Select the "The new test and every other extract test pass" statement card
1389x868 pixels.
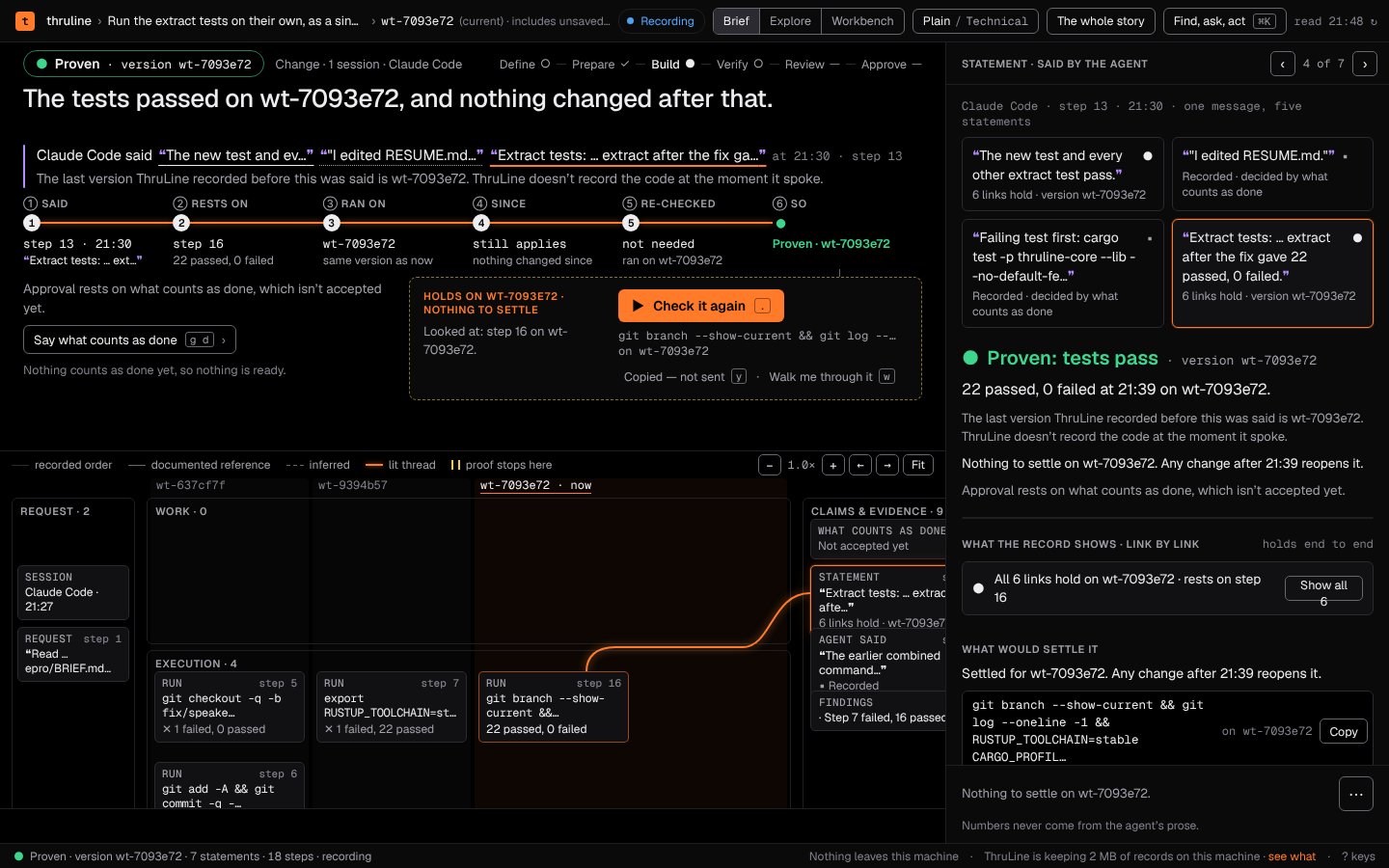[x=1062, y=174]
